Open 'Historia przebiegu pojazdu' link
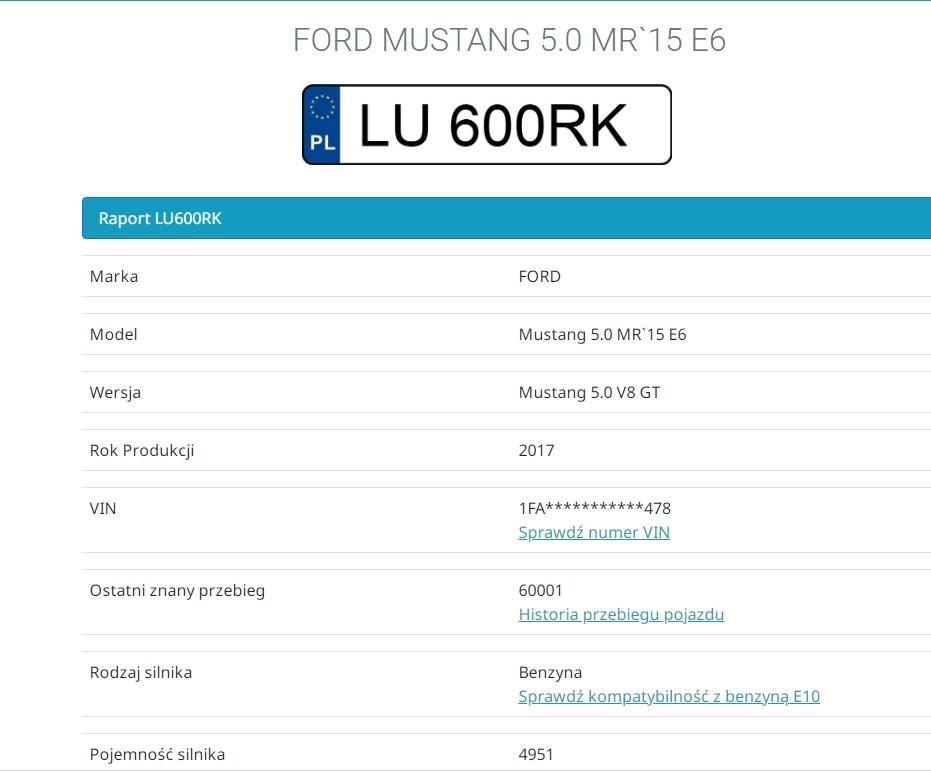The width and height of the screenshot is (931, 772). (621, 615)
